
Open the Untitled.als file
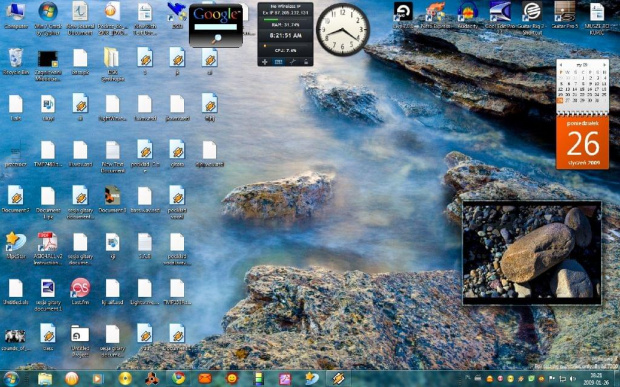16,292
